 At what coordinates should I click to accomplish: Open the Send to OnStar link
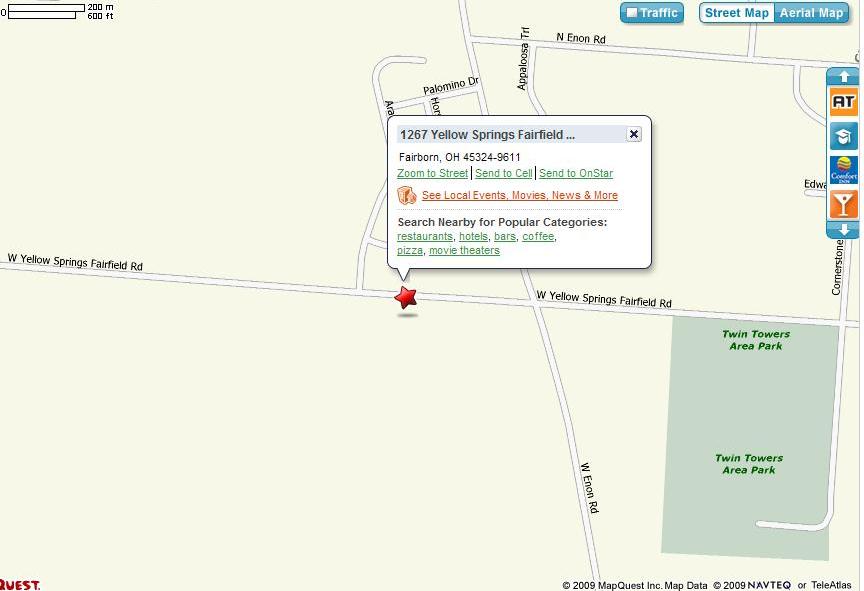click(576, 173)
